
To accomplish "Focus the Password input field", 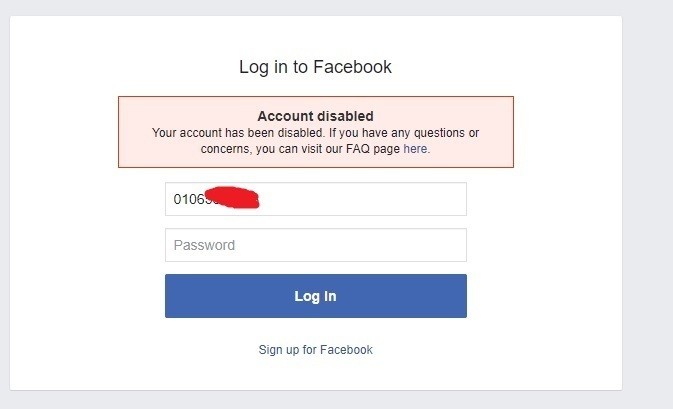I will pos(315,245).
